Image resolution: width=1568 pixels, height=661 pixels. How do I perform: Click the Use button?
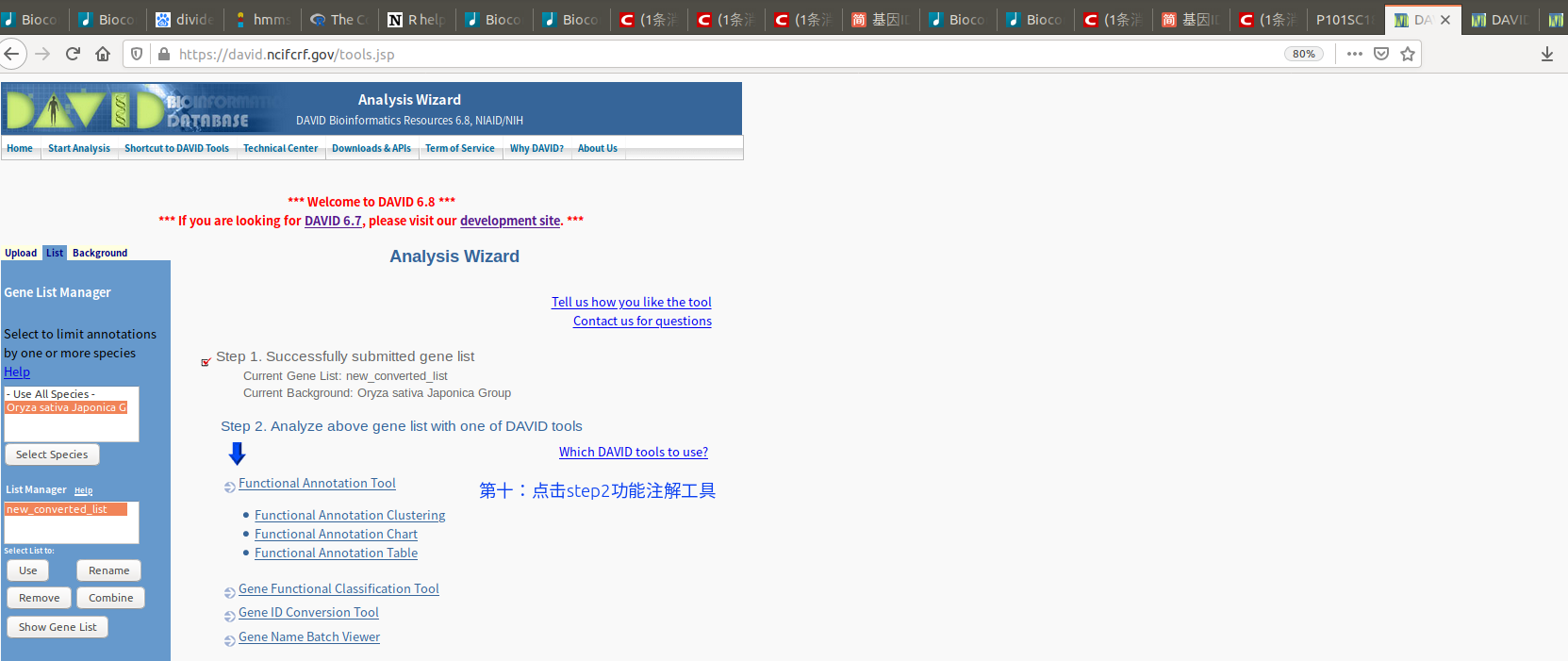[x=27, y=570]
